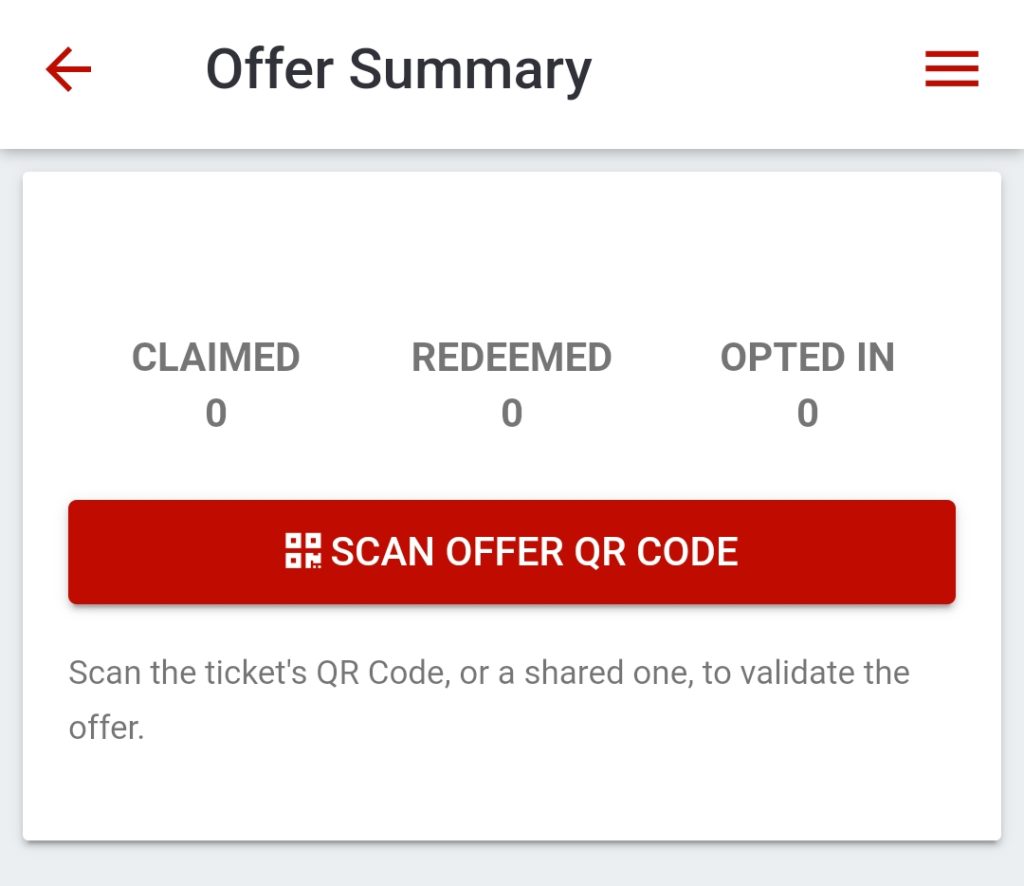1024x886 pixels.
Task: Tap the gray background below the card
Action: [x=512, y=865]
